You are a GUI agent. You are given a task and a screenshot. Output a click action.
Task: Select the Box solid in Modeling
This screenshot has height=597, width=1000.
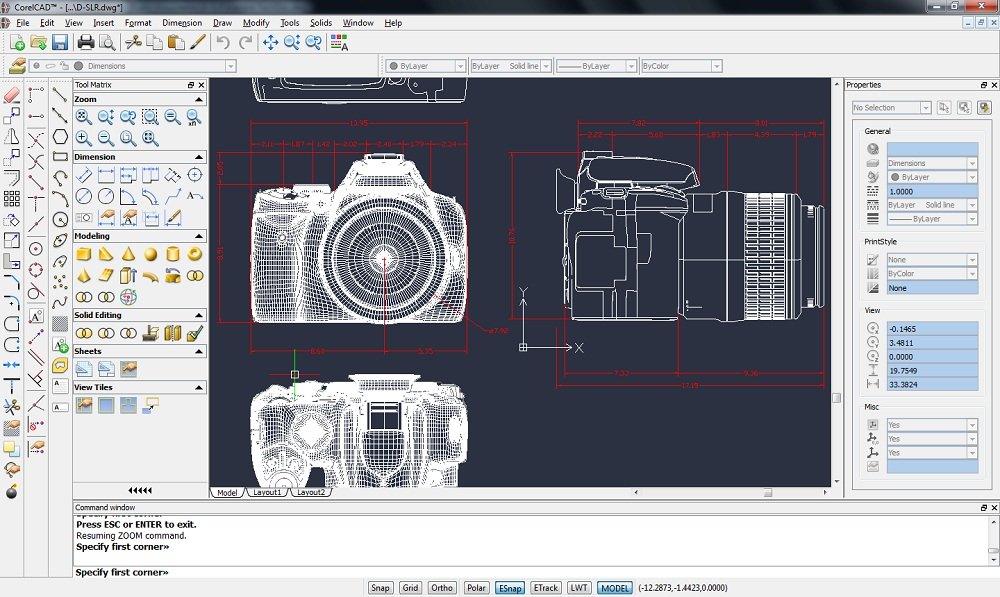[84, 254]
